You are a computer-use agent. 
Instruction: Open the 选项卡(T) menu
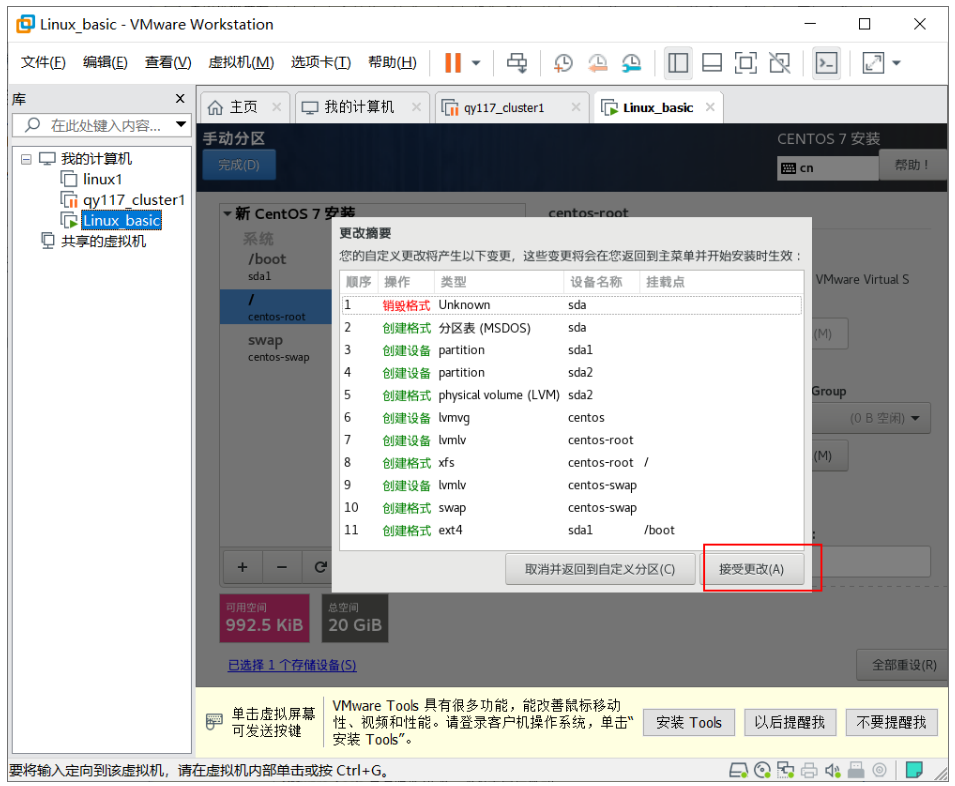pyautogui.click(x=320, y=62)
